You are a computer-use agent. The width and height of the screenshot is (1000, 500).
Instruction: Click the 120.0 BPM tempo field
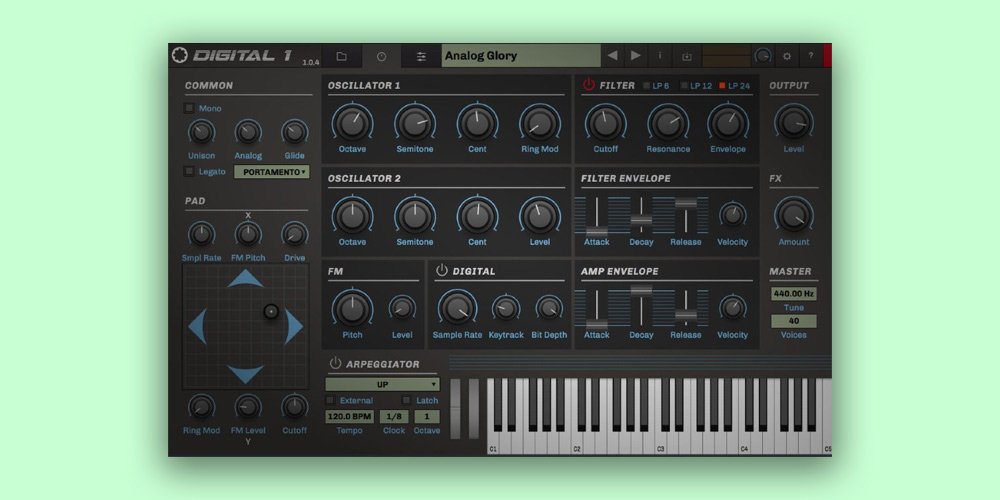point(349,416)
